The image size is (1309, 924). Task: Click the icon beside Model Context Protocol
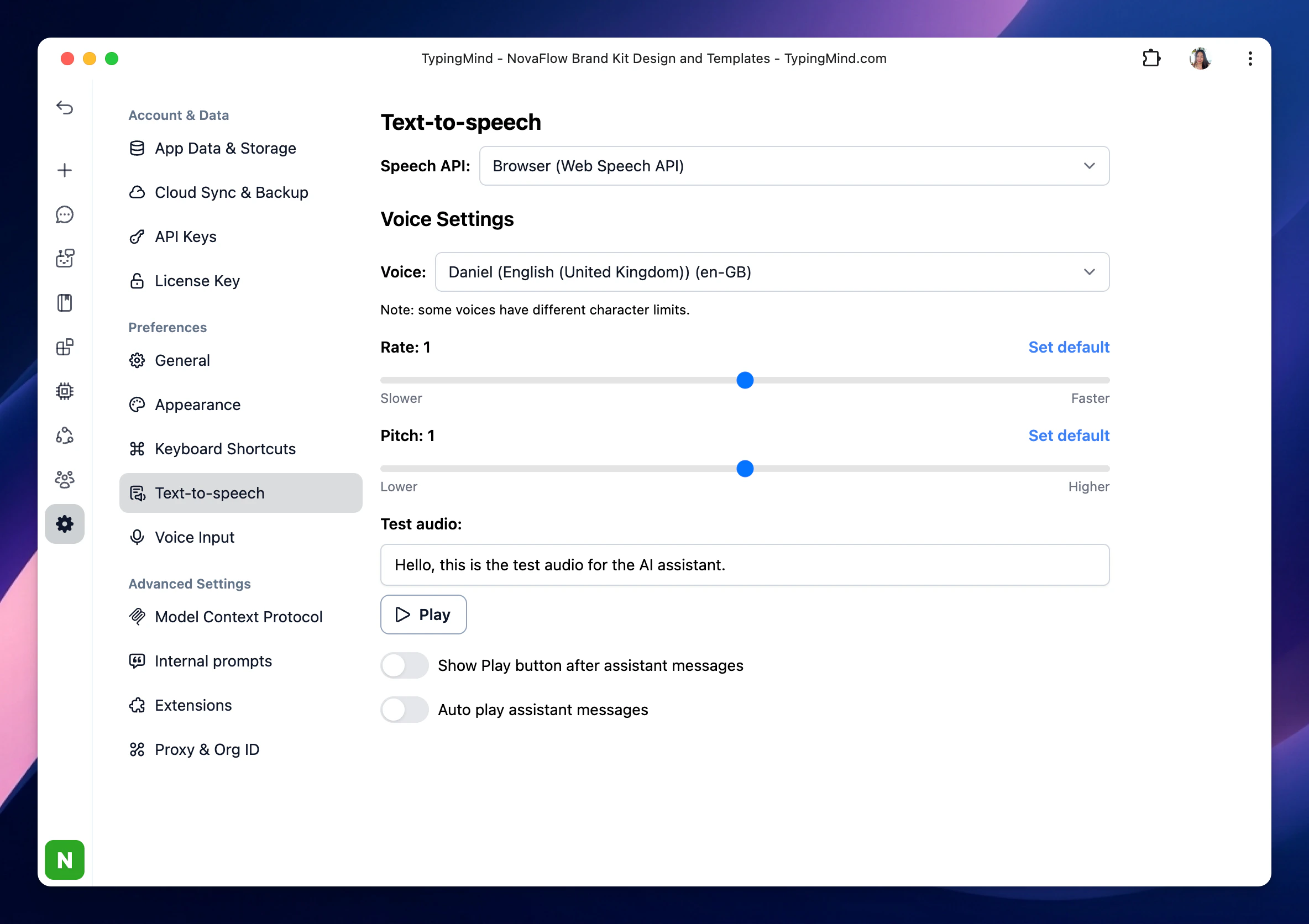137,617
